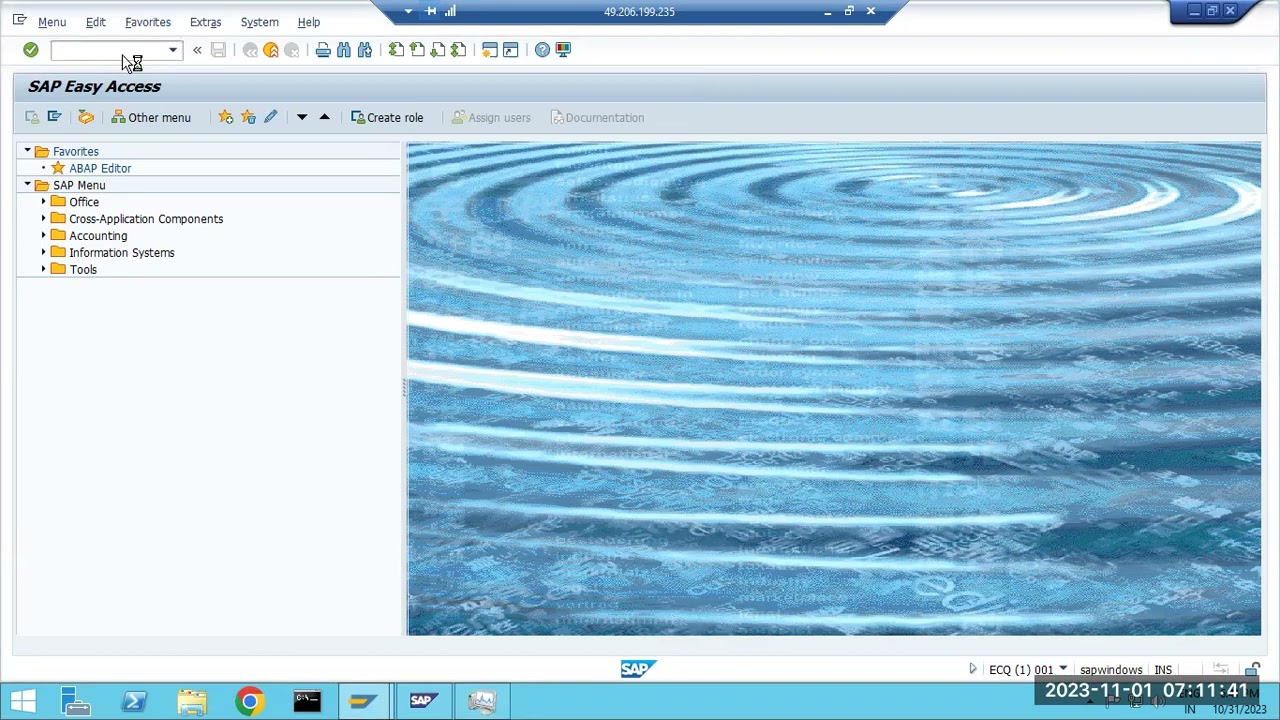Viewport: 1280px width, 720px height.
Task: Open the Help menu
Action: point(309,22)
